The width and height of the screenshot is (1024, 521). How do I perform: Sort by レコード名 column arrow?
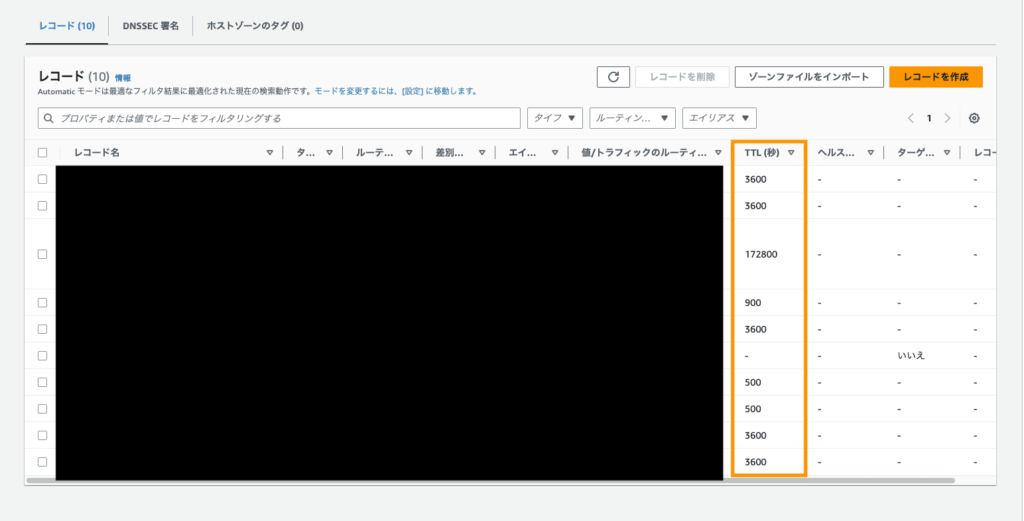(270, 153)
